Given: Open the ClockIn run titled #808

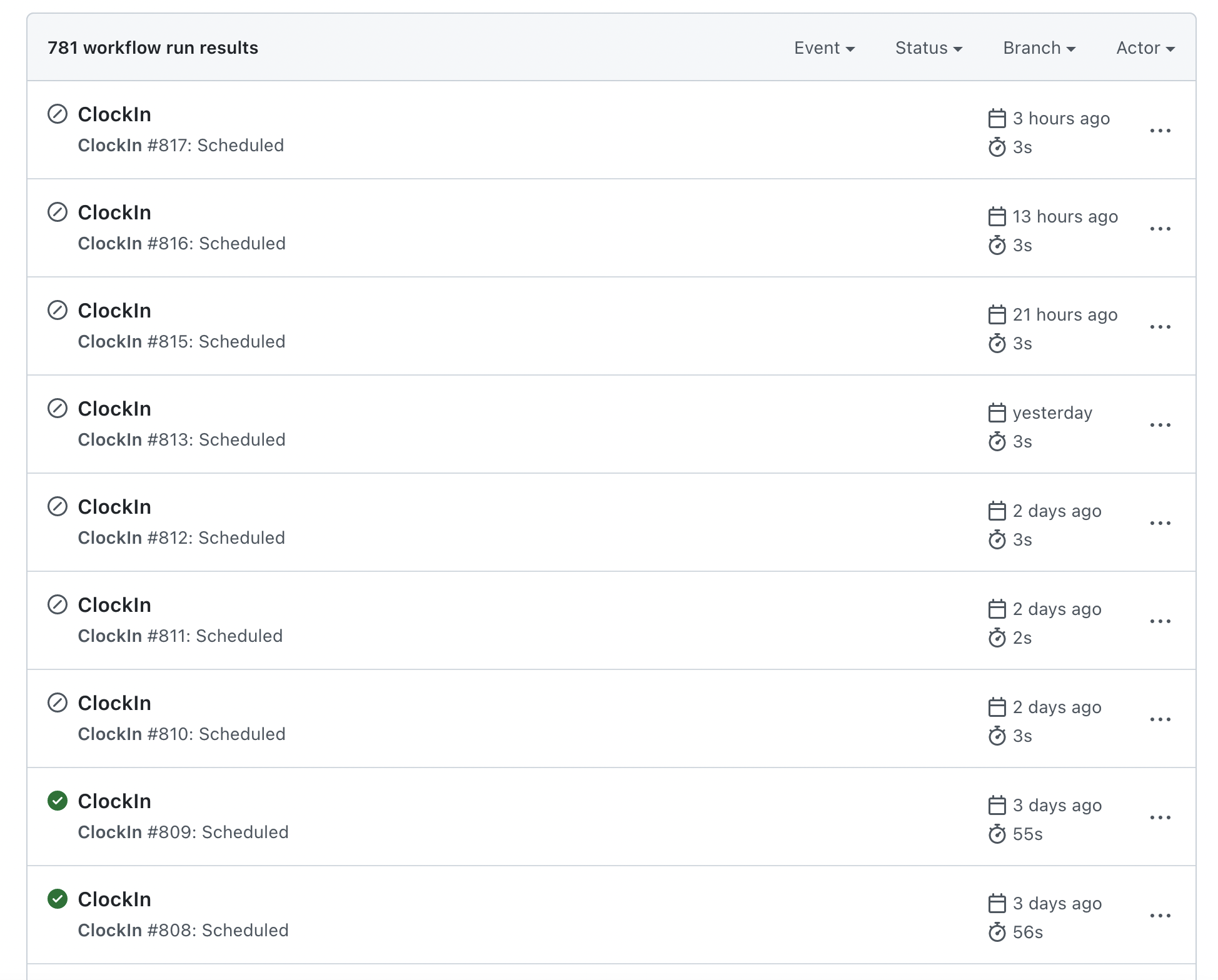Looking at the screenshot, I should [114, 899].
